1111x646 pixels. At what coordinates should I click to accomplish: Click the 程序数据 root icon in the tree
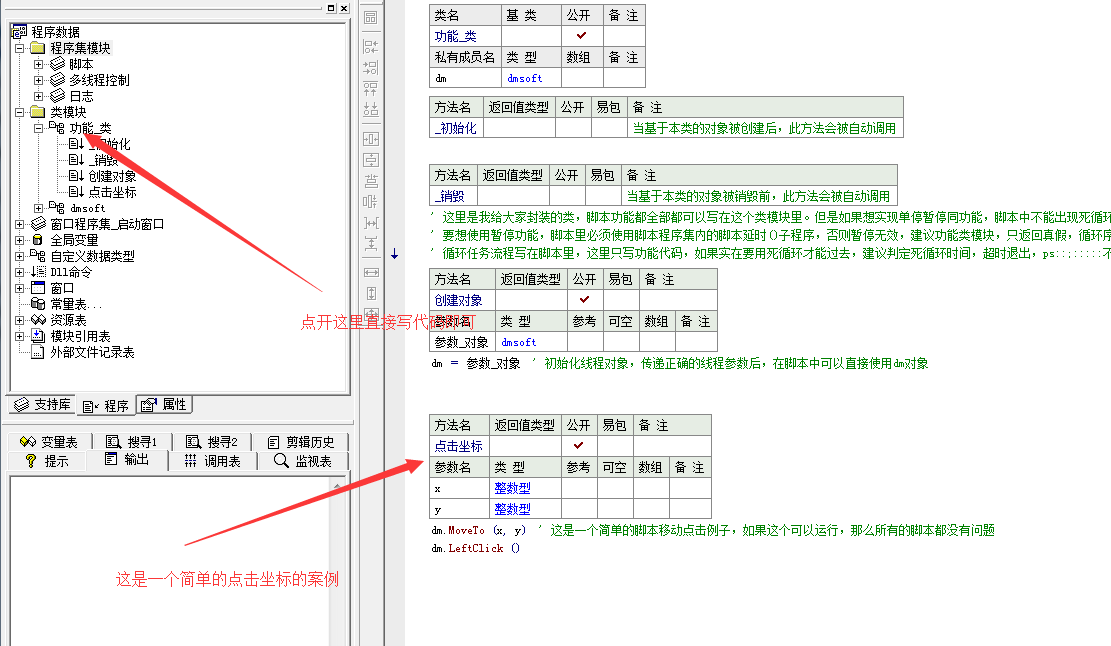(x=19, y=32)
